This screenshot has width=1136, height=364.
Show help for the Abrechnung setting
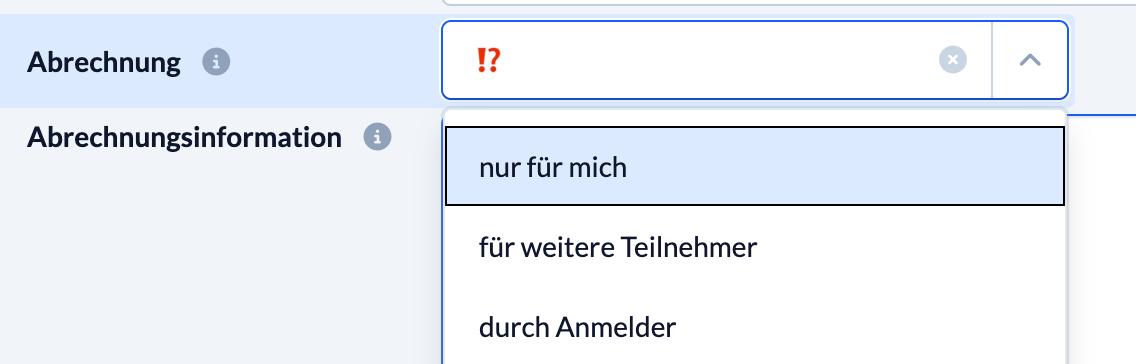click(x=216, y=62)
